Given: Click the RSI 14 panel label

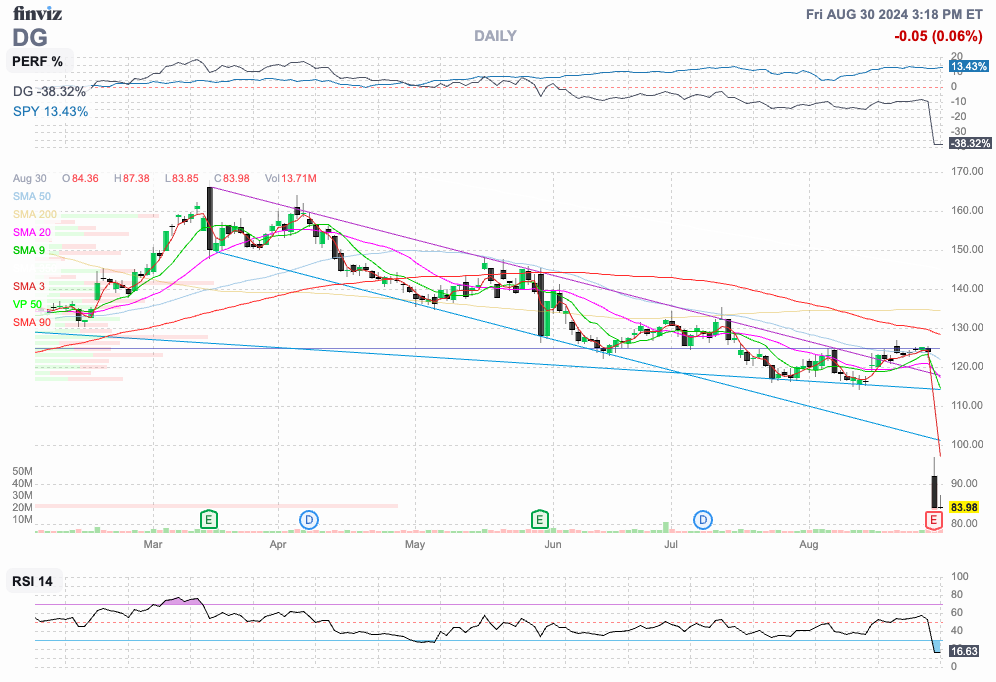Looking at the screenshot, I should 32,581.
